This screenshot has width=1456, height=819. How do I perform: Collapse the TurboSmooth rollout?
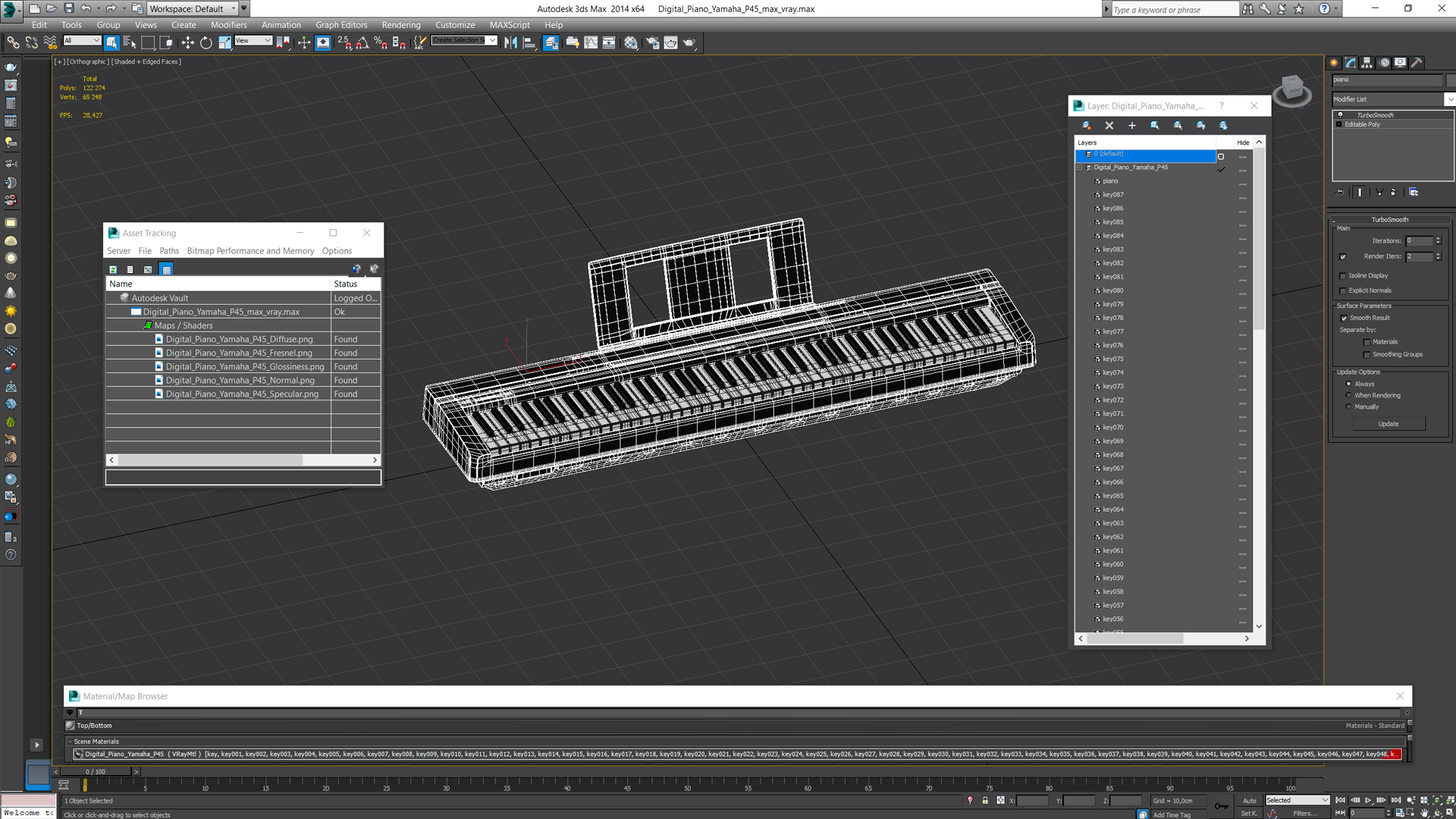tap(1389, 220)
